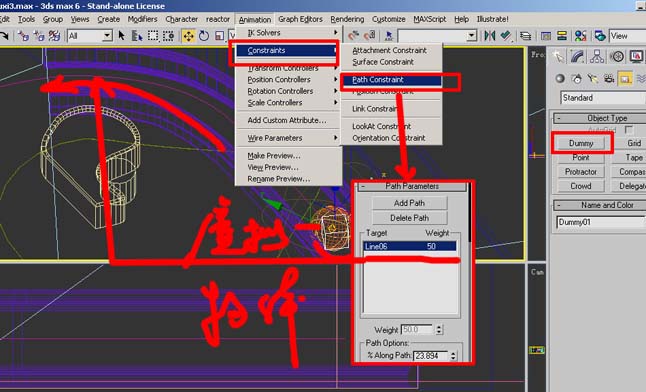Click the Rectangular Selection Region icon
Screen dimensions: 646x392
tap(153, 36)
